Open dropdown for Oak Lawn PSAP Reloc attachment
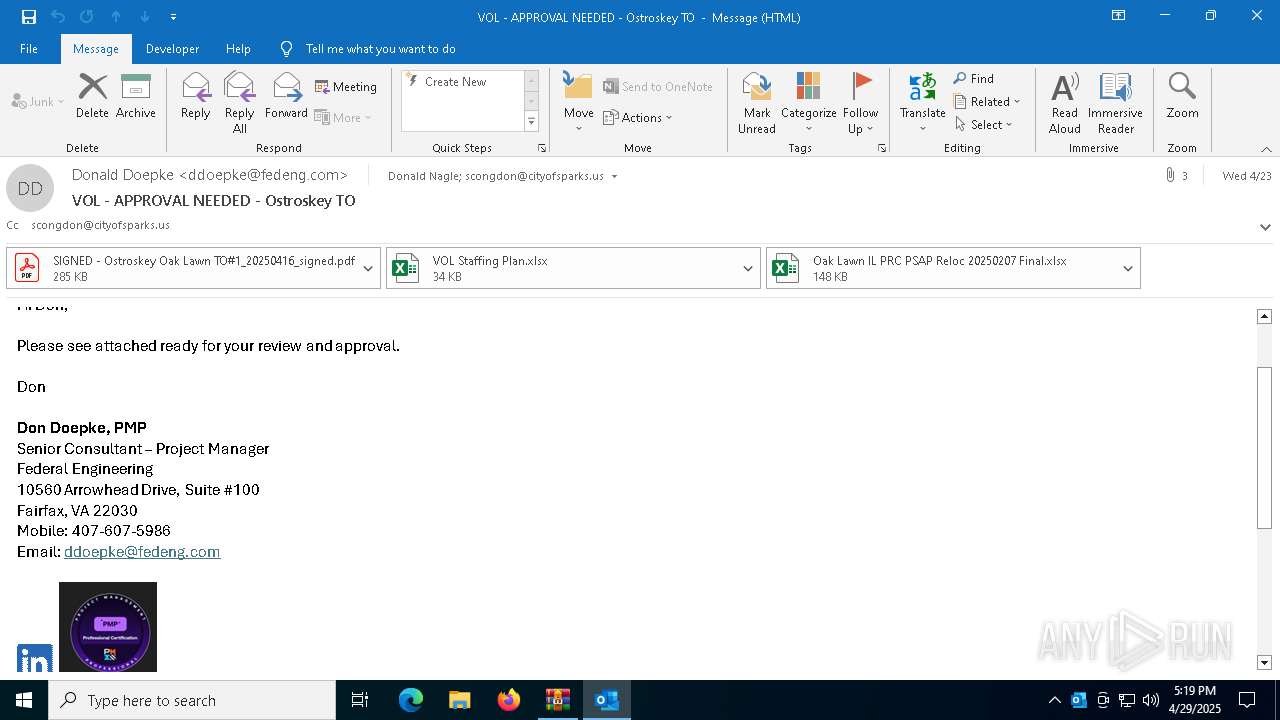This screenshot has height=720, width=1280. 1128,268
